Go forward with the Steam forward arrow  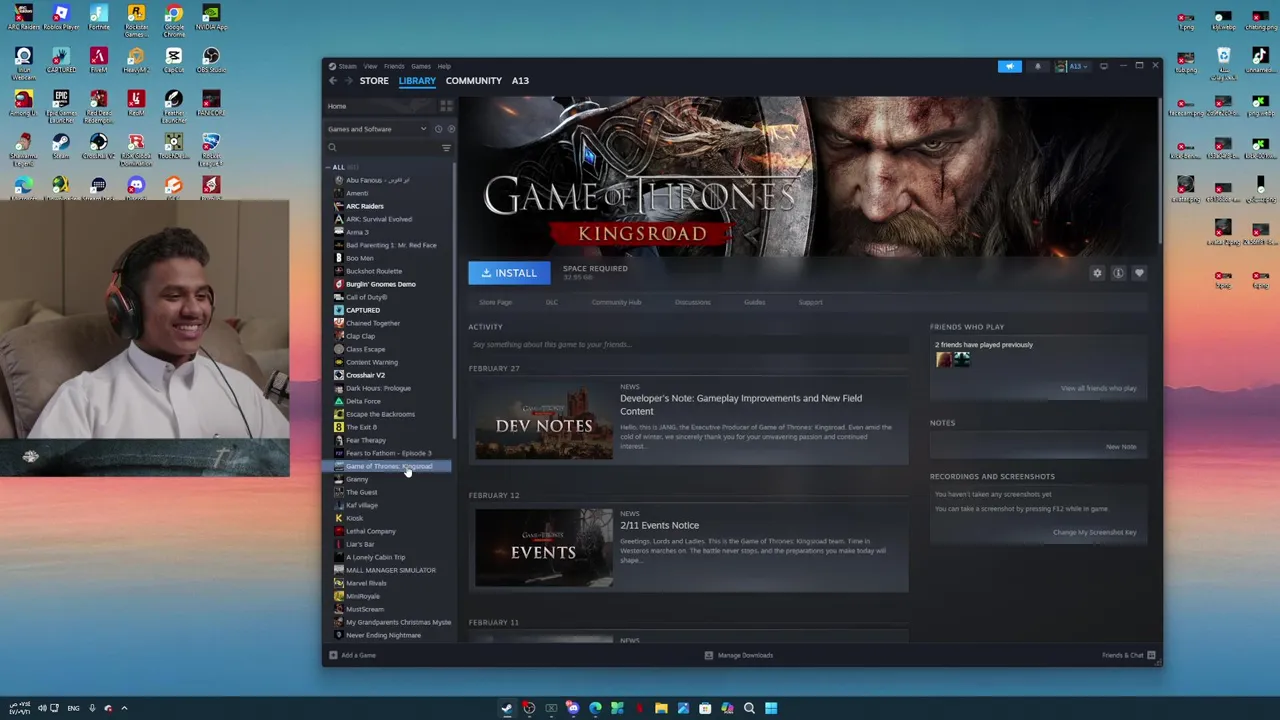click(x=348, y=81)
